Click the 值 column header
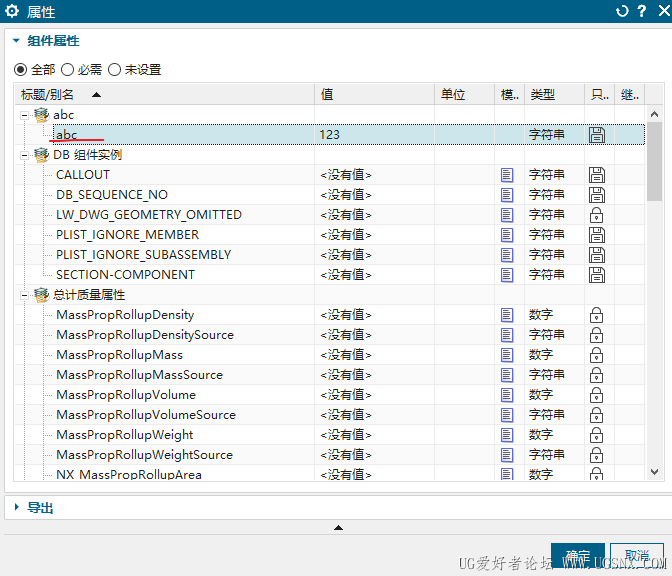The height and width of the screenshot is (576, 672). coord(375,94)
